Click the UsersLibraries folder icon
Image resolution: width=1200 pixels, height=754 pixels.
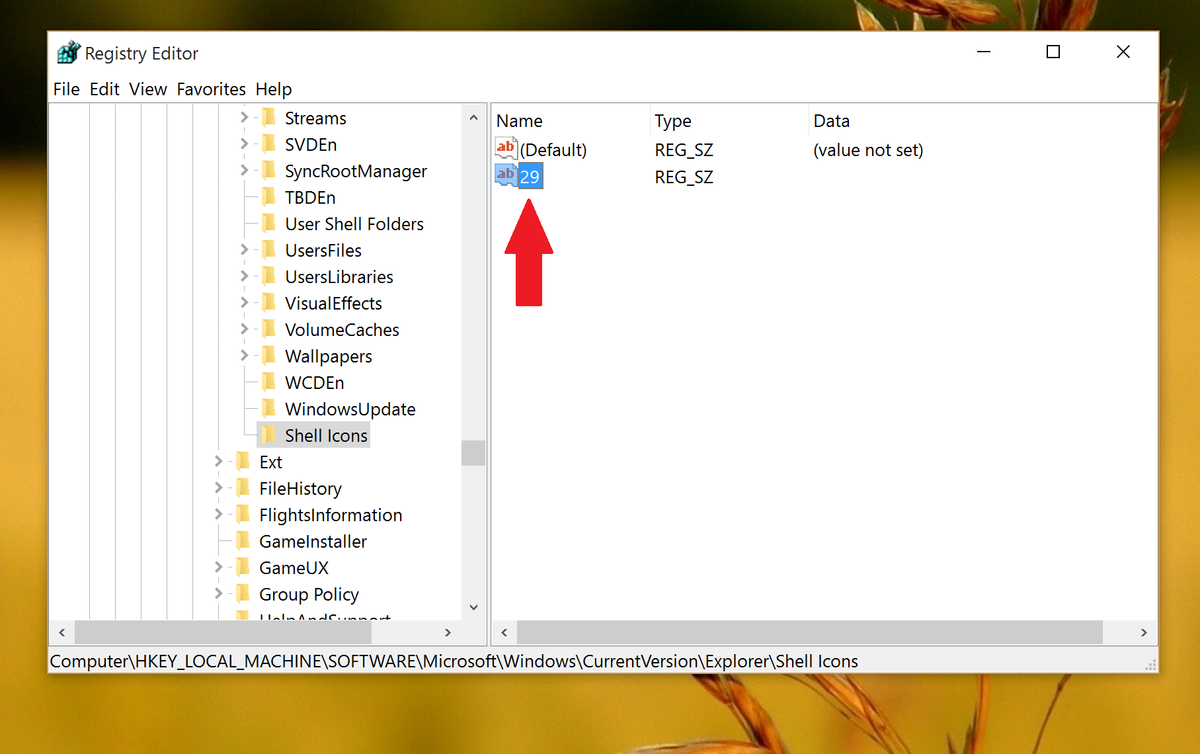[267, 277]
